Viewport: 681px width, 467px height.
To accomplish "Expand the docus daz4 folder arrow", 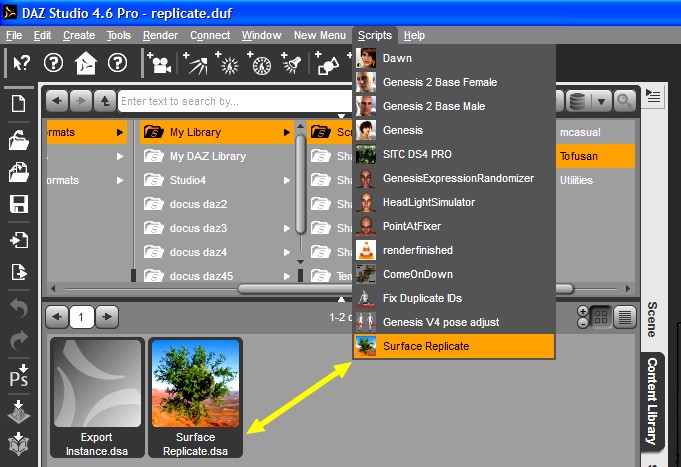I will [287, 252].
